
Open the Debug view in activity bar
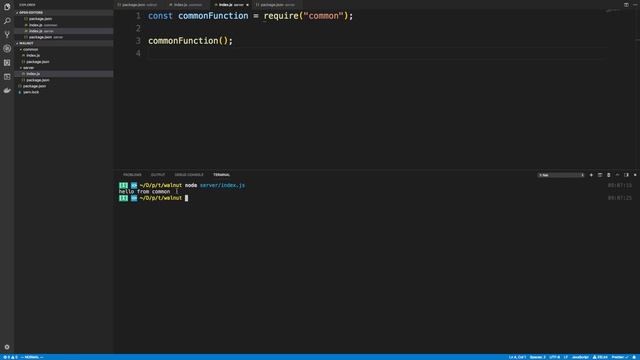click(x=7, y=49)
